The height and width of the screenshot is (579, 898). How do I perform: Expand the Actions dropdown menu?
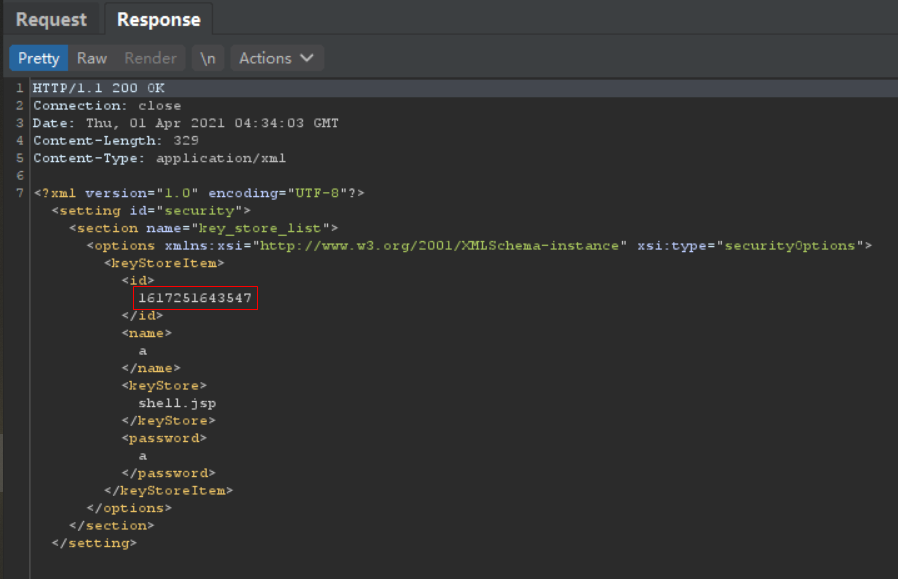tap(276, 58)
